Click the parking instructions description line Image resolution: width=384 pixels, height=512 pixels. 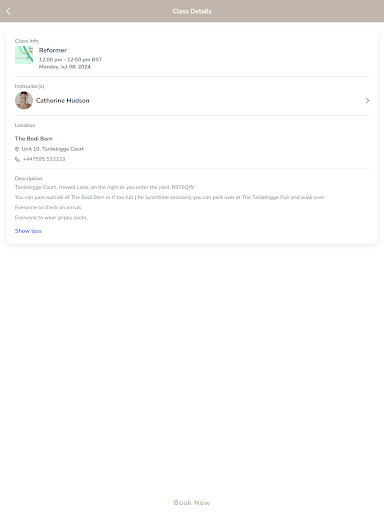(x=170, y=197)
